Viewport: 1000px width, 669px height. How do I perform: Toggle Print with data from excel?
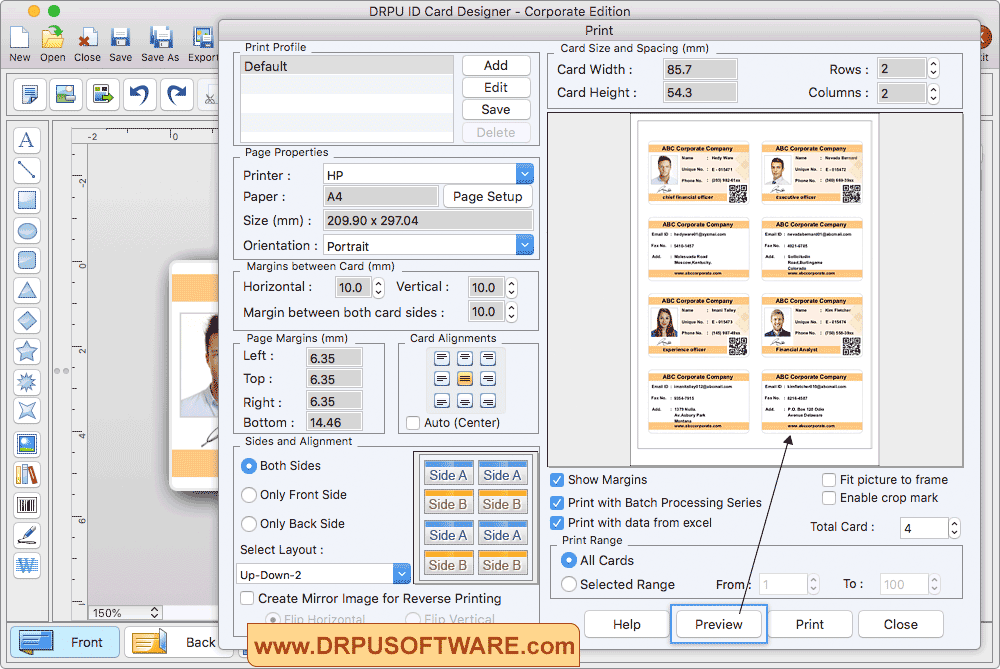point(557,523)
